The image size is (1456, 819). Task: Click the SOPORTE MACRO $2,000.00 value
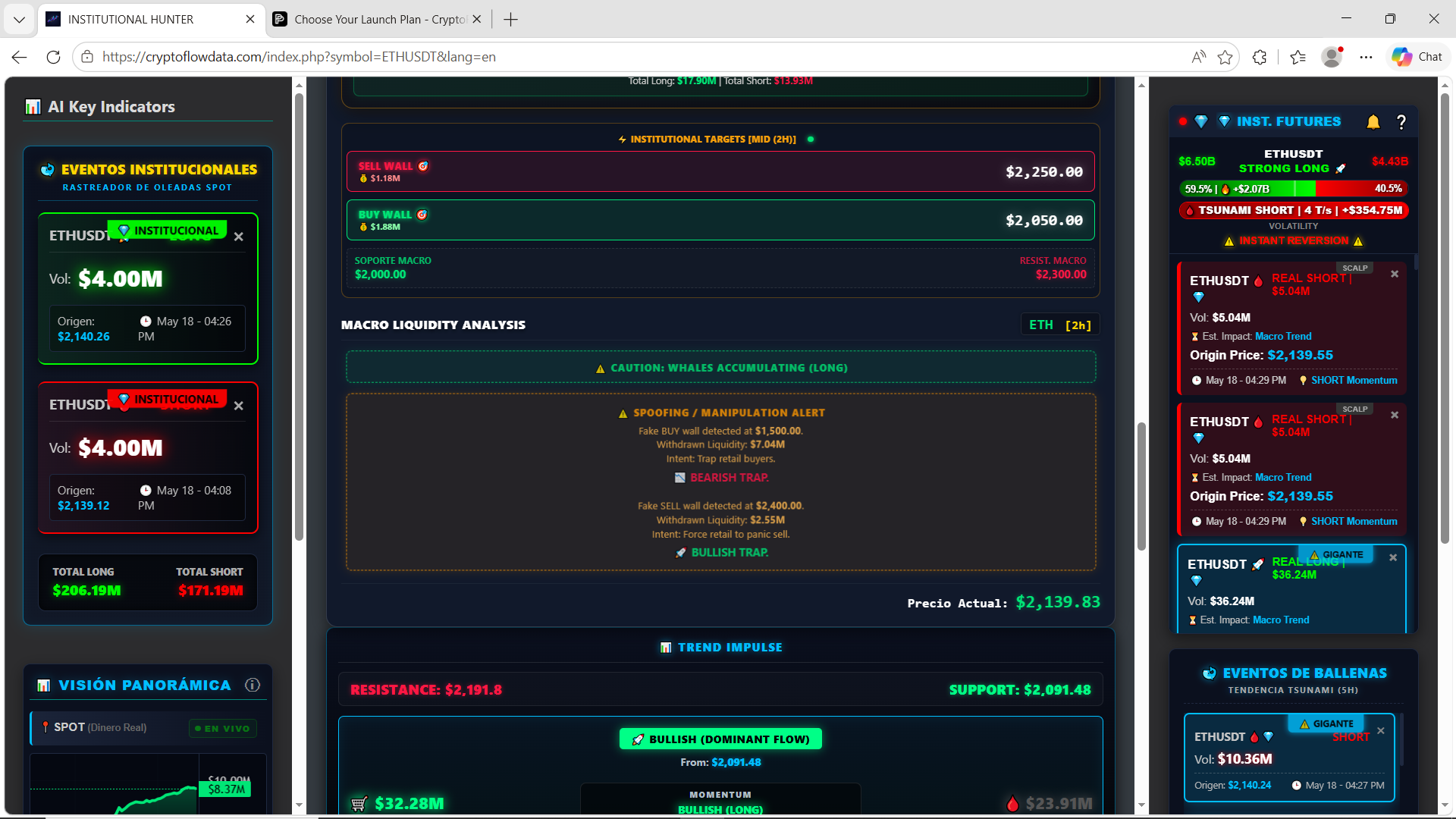coord(380,275)
